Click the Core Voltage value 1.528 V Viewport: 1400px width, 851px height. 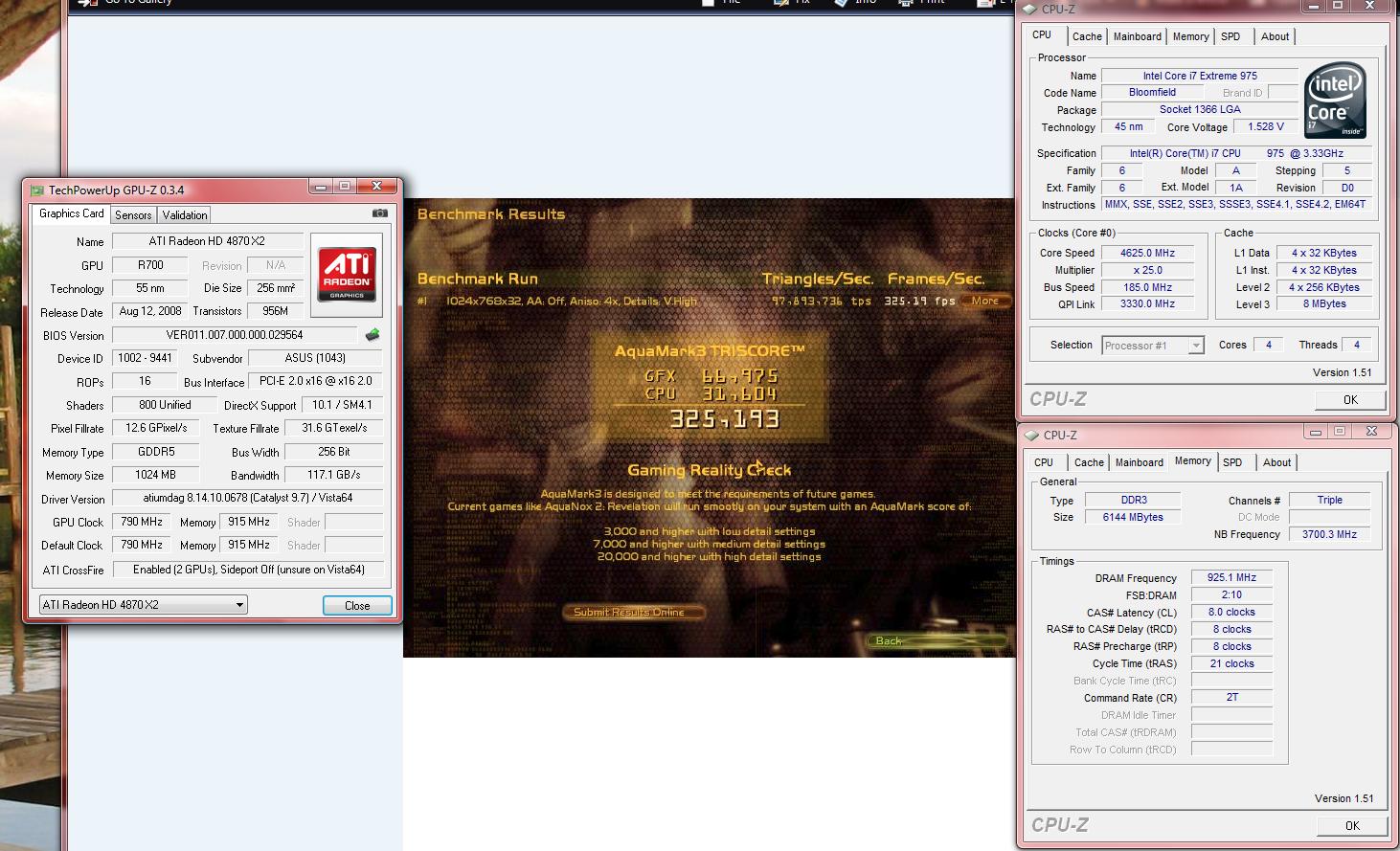click(1266, 126)
